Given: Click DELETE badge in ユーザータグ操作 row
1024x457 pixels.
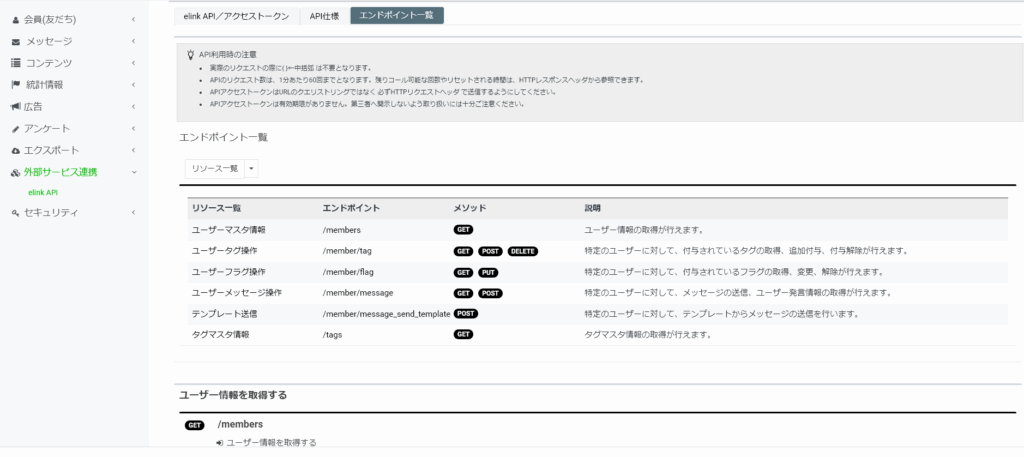Looking at the screenshot, I should point(522,251).
